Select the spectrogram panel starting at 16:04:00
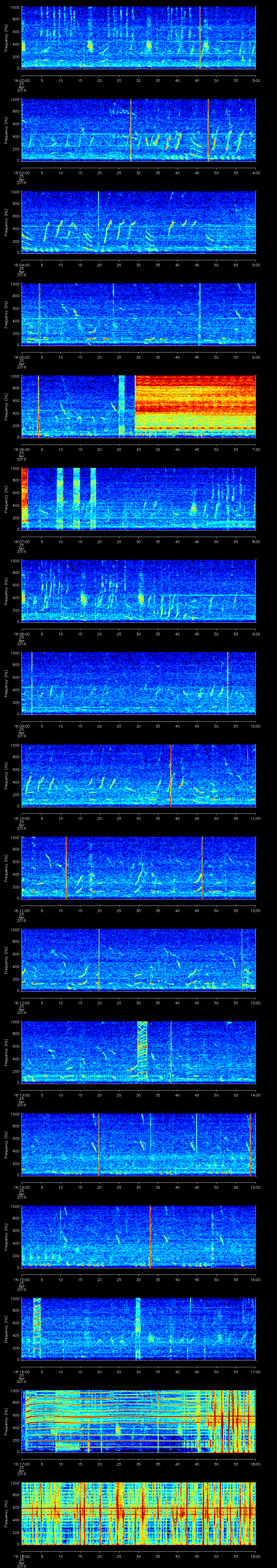277x1568 pixels. coord(138,222)
